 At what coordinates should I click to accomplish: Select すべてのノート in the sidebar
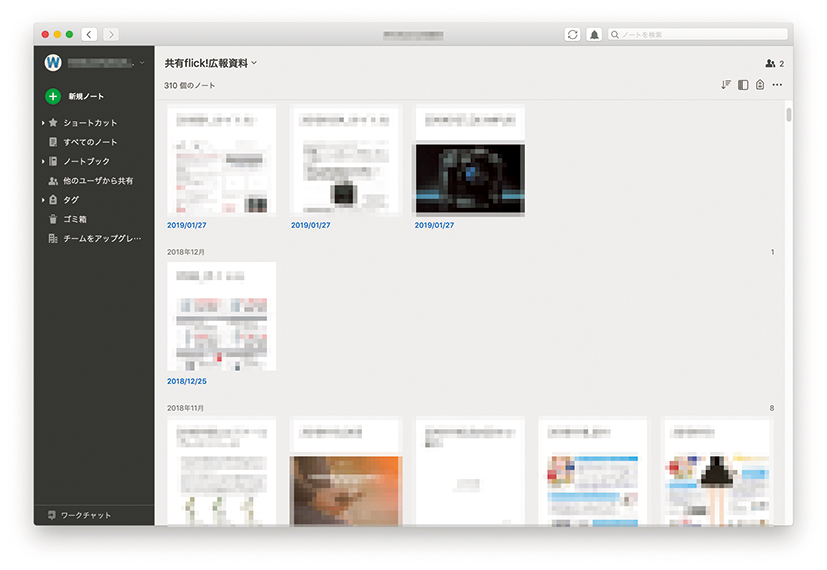pyautogui.click(x=89, y=142)
